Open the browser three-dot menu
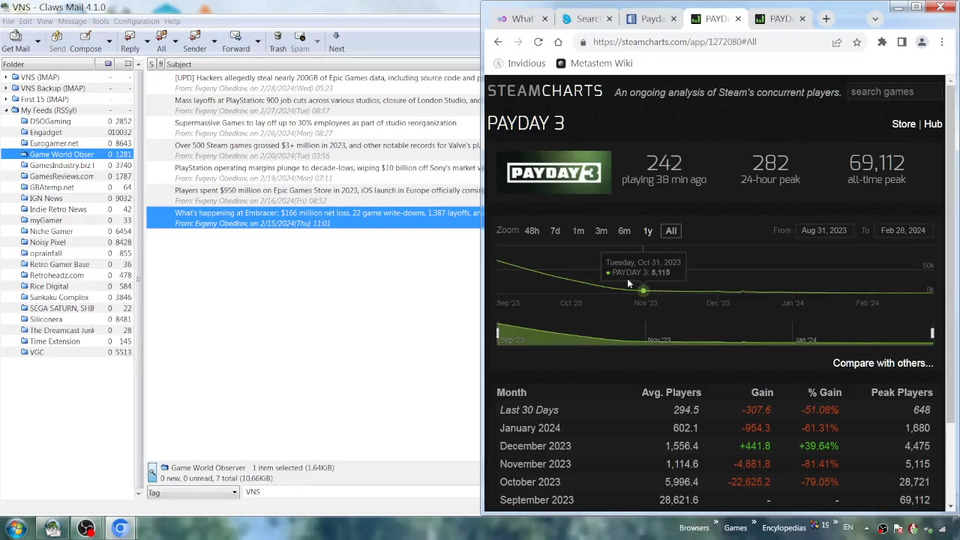This screenshot has height=540, width=960. point(942,42)
